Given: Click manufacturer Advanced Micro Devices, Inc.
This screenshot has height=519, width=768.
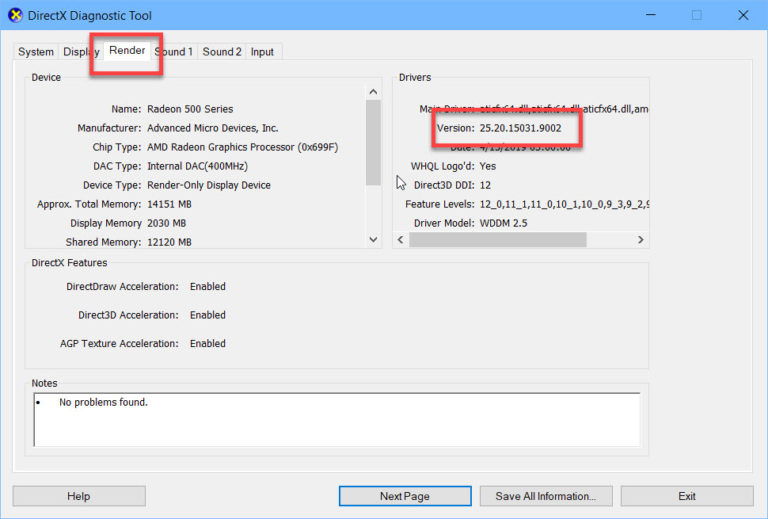Looking at the screenshot, I should pyautogui.click(x=213, y=128).
